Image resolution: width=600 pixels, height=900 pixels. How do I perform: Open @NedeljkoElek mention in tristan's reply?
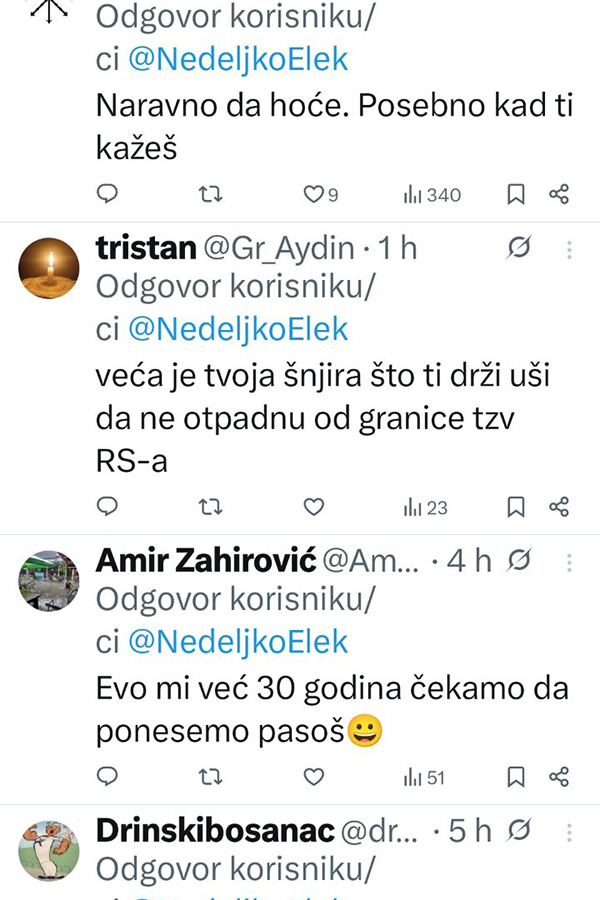pos(238,328)
